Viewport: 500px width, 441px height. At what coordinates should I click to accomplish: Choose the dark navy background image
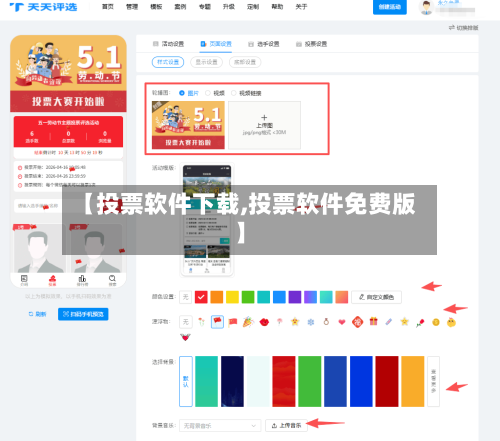coord(232,381)
